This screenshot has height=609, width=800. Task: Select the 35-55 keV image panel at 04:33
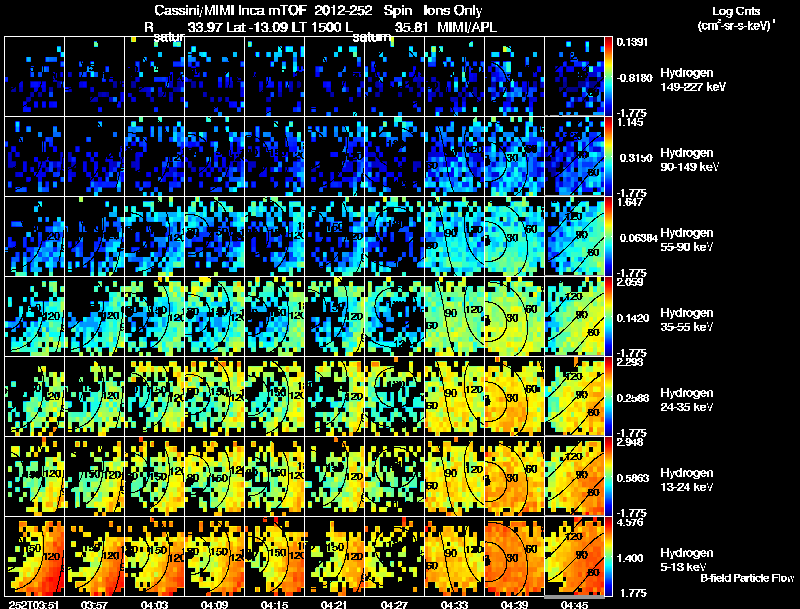[x=454, y=316]
